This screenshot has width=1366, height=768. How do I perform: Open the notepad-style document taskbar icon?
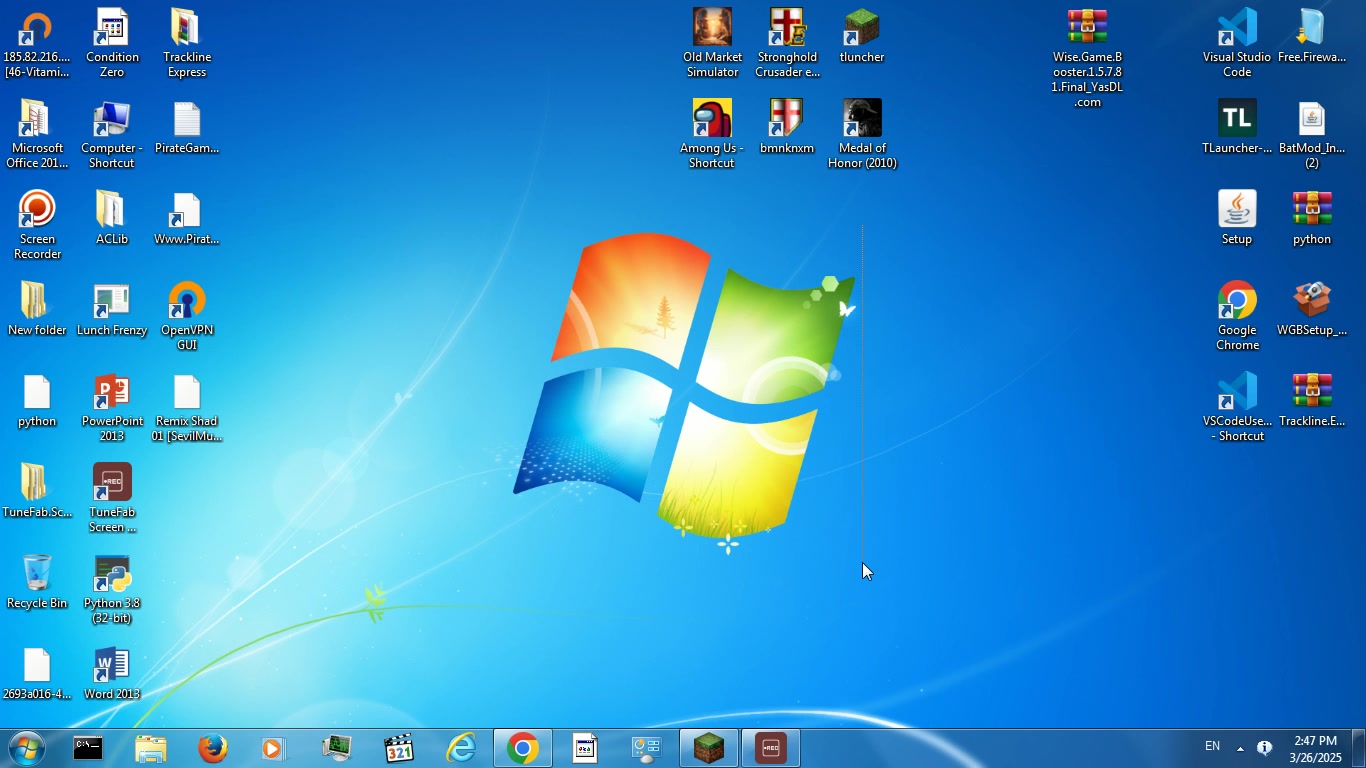(585, 749)
